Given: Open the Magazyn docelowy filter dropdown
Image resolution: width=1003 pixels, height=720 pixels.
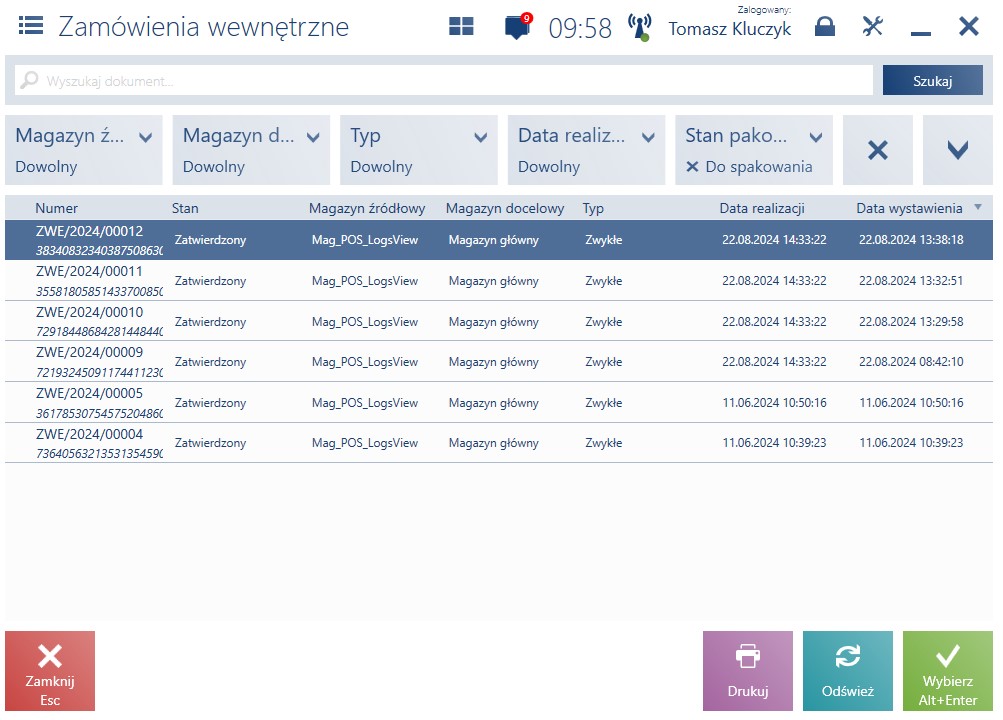Looking at the screenshot, I should [x=251, y=150].
